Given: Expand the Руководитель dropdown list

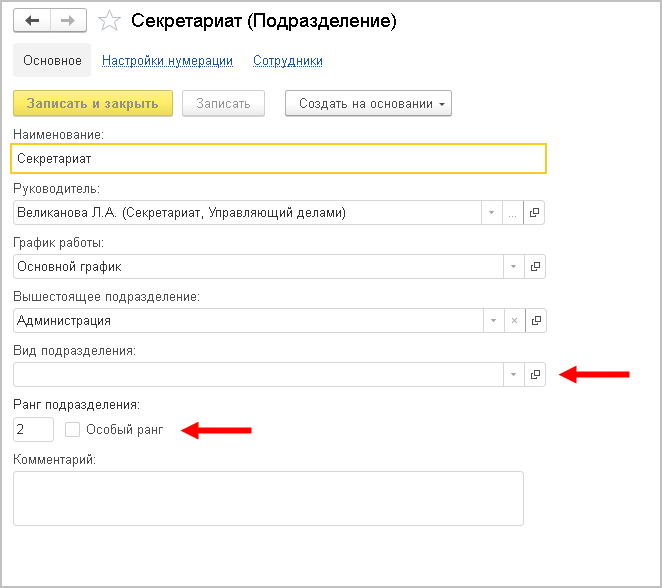Looking at the screenshot, I should pos(491,213).
